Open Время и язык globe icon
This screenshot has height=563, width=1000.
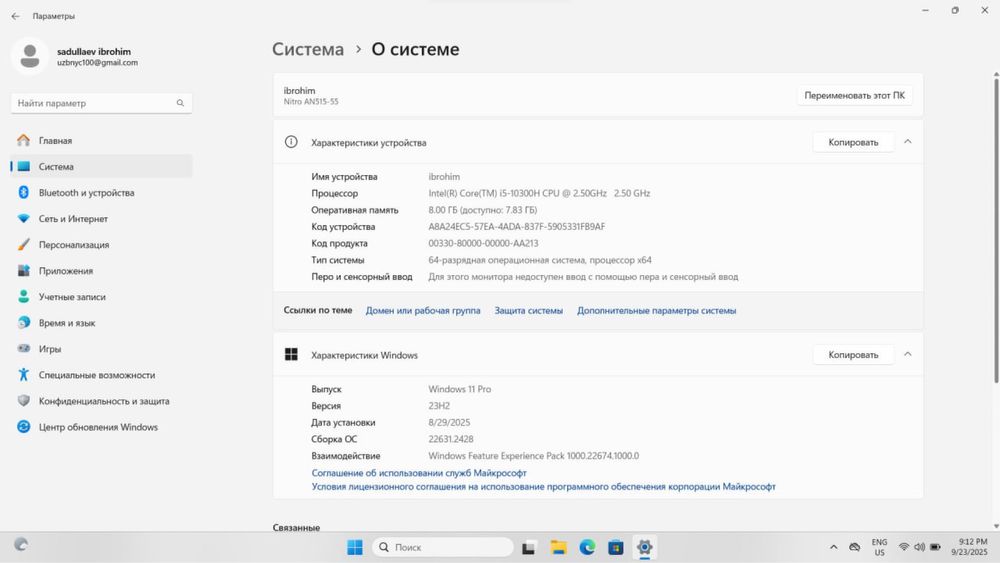click(x=24, y=323)
